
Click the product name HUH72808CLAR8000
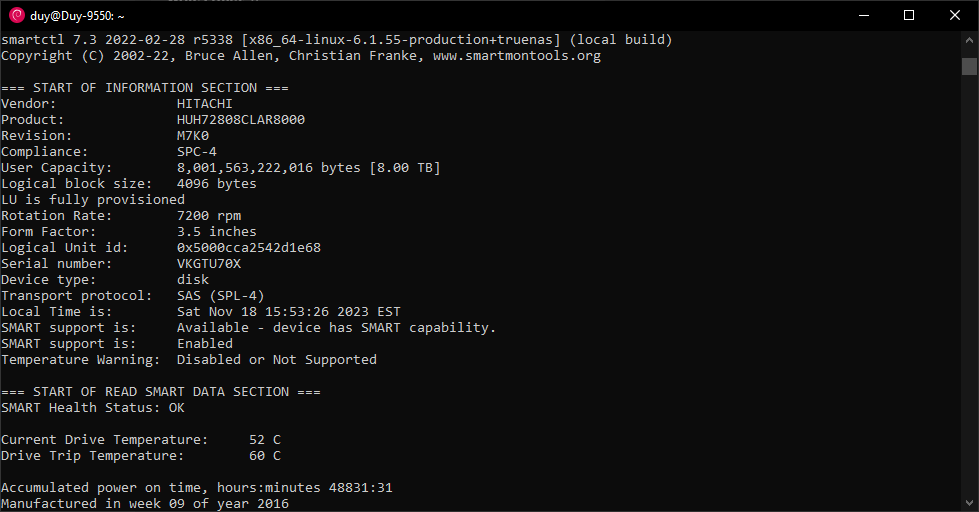[241, 120]
